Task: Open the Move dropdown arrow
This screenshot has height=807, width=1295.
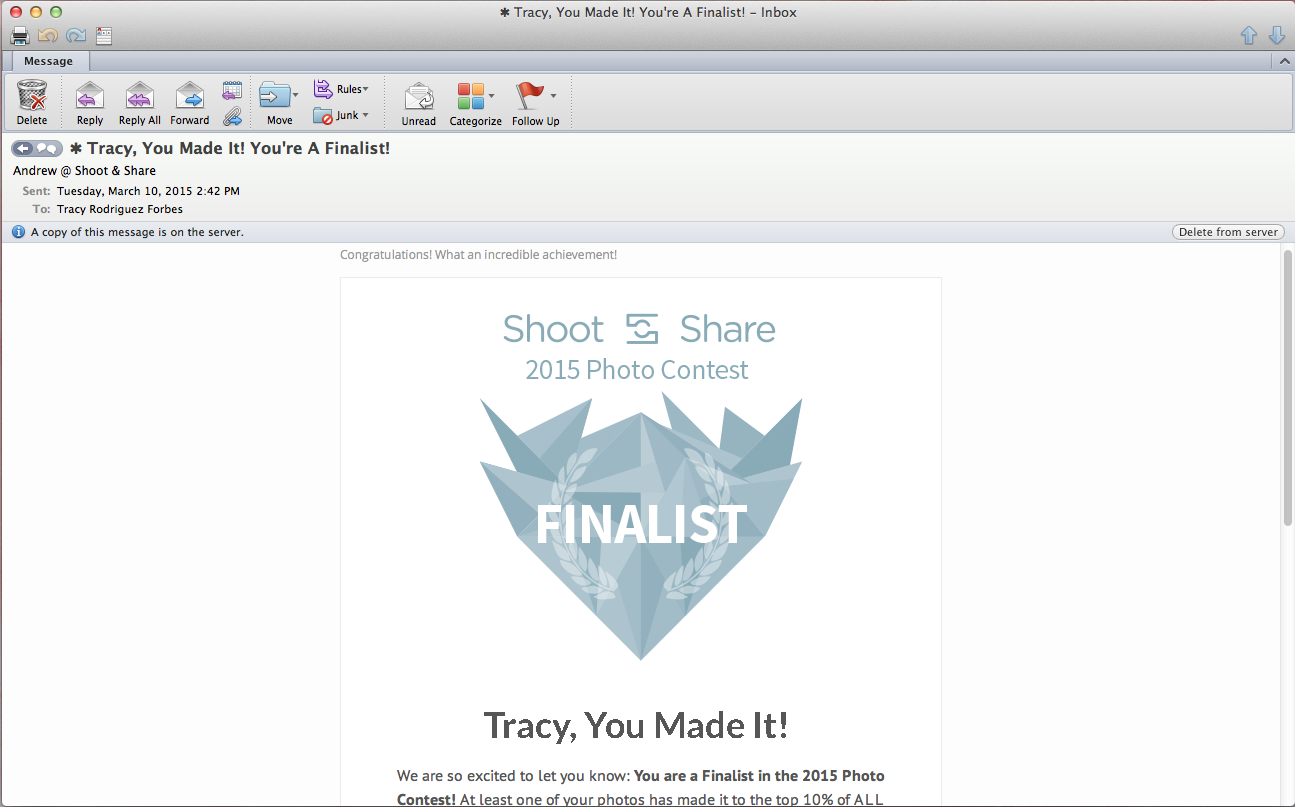Action: 295,98
